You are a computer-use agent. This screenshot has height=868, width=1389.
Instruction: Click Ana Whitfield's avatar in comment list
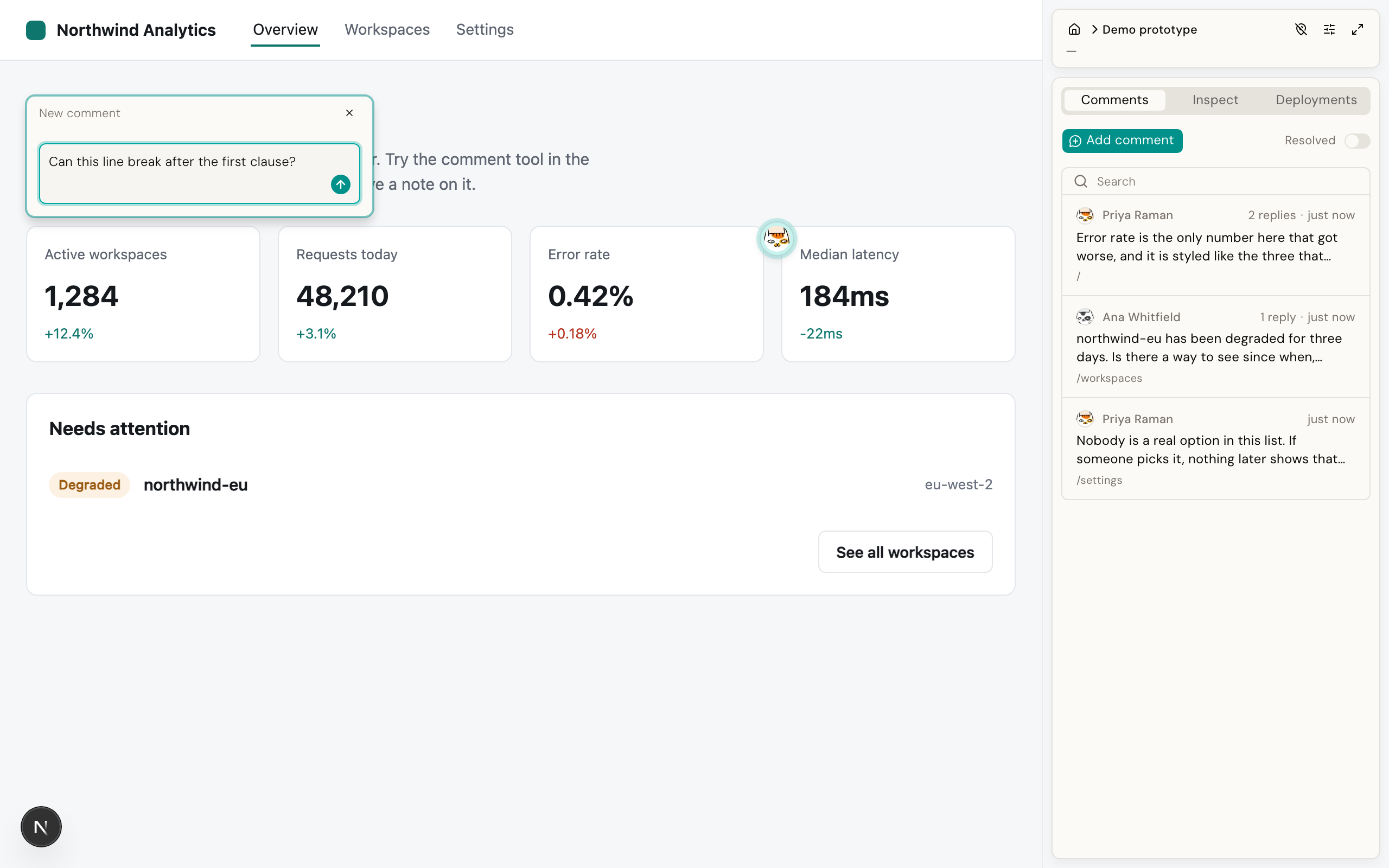tap(1085, 317)
